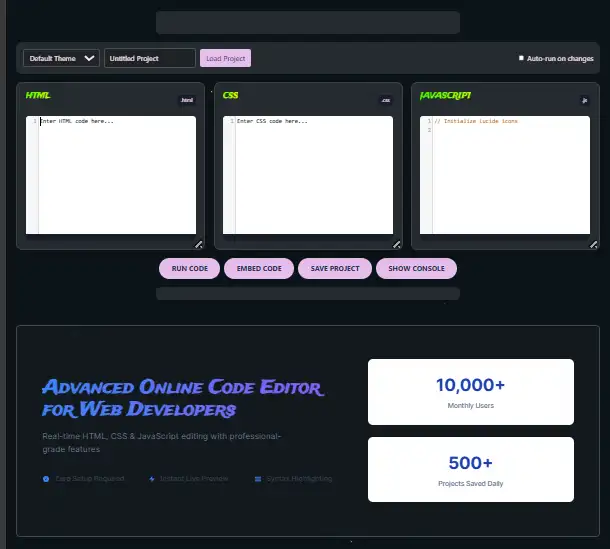Click the Load Project button

pyautogui.click(x=225, y=58)
